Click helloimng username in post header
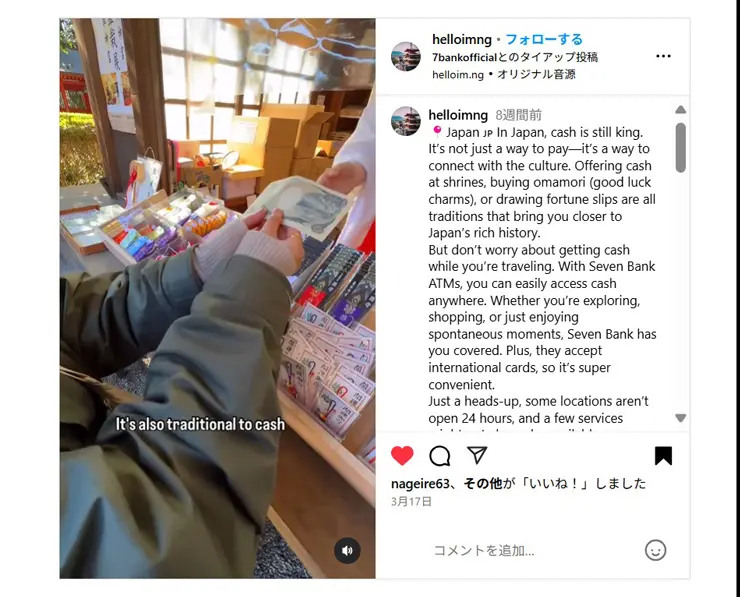The width and height of the screenshot is (740, 597). coord(462,40)
